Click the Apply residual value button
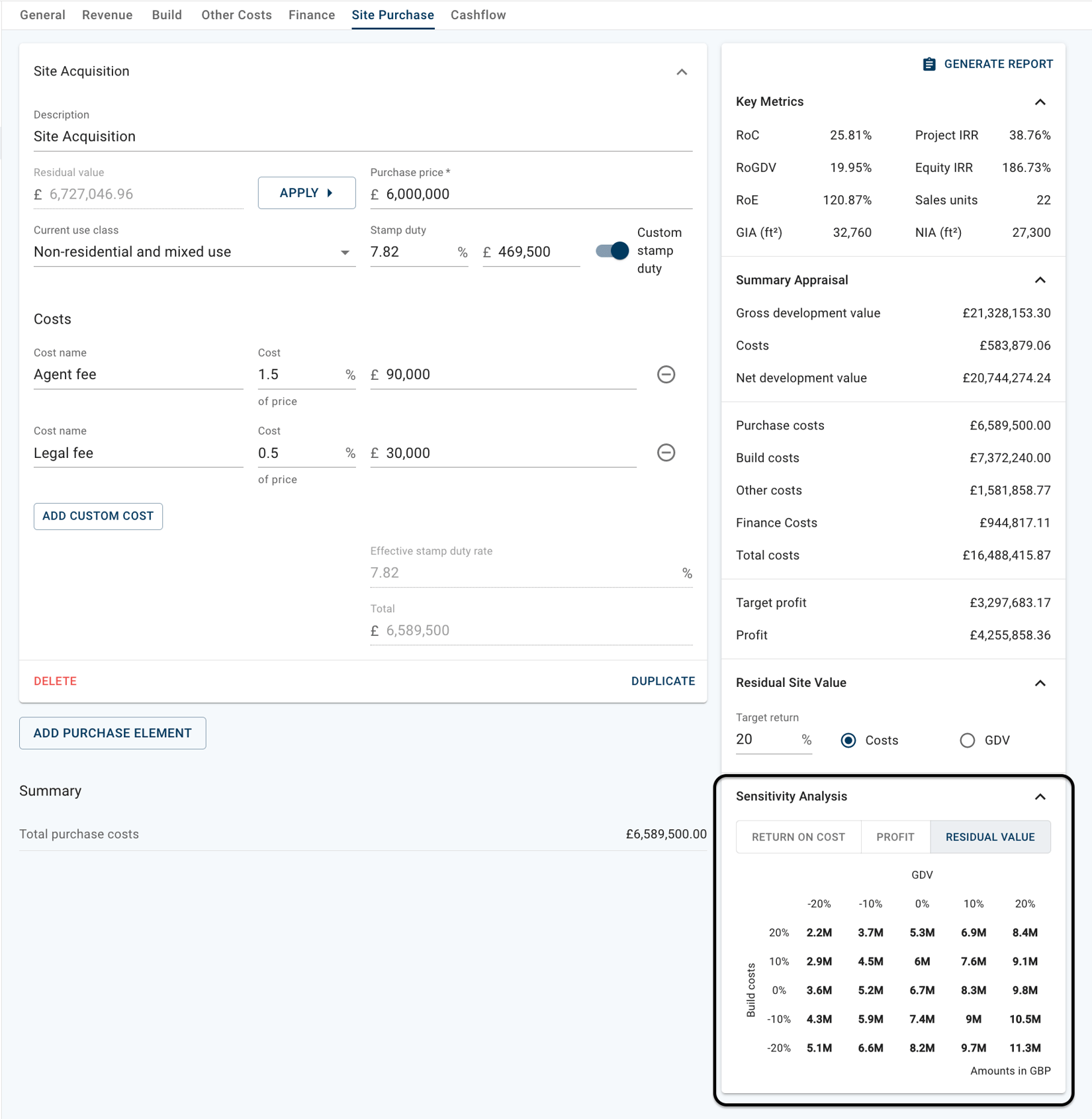 click(306, 193)
